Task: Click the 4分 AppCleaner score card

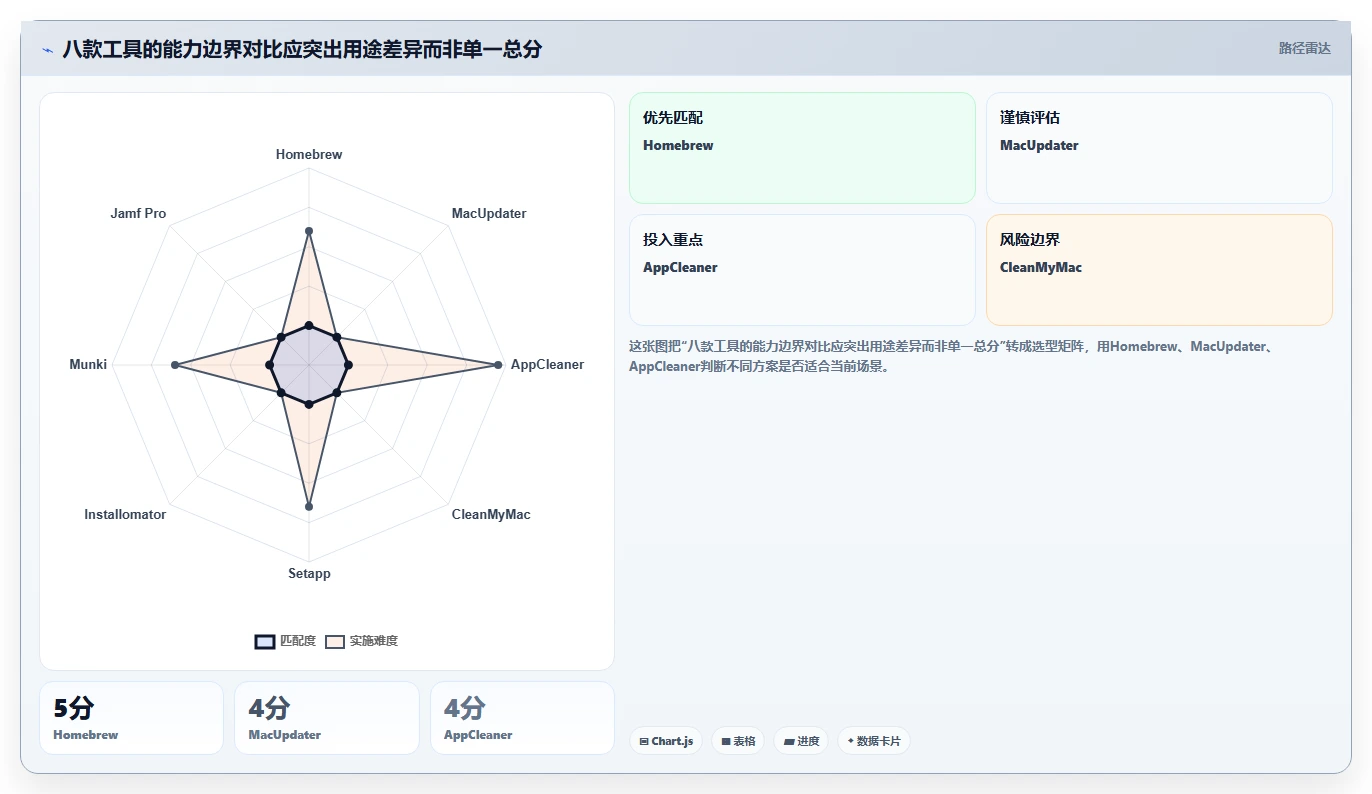Action: [522, 718]
